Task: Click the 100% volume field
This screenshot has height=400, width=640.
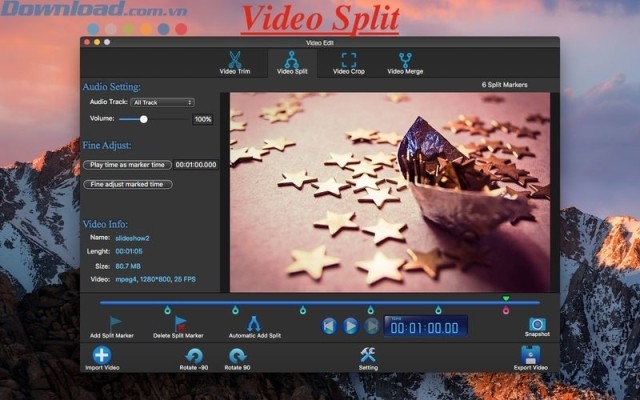Action: tap(203, 119)
